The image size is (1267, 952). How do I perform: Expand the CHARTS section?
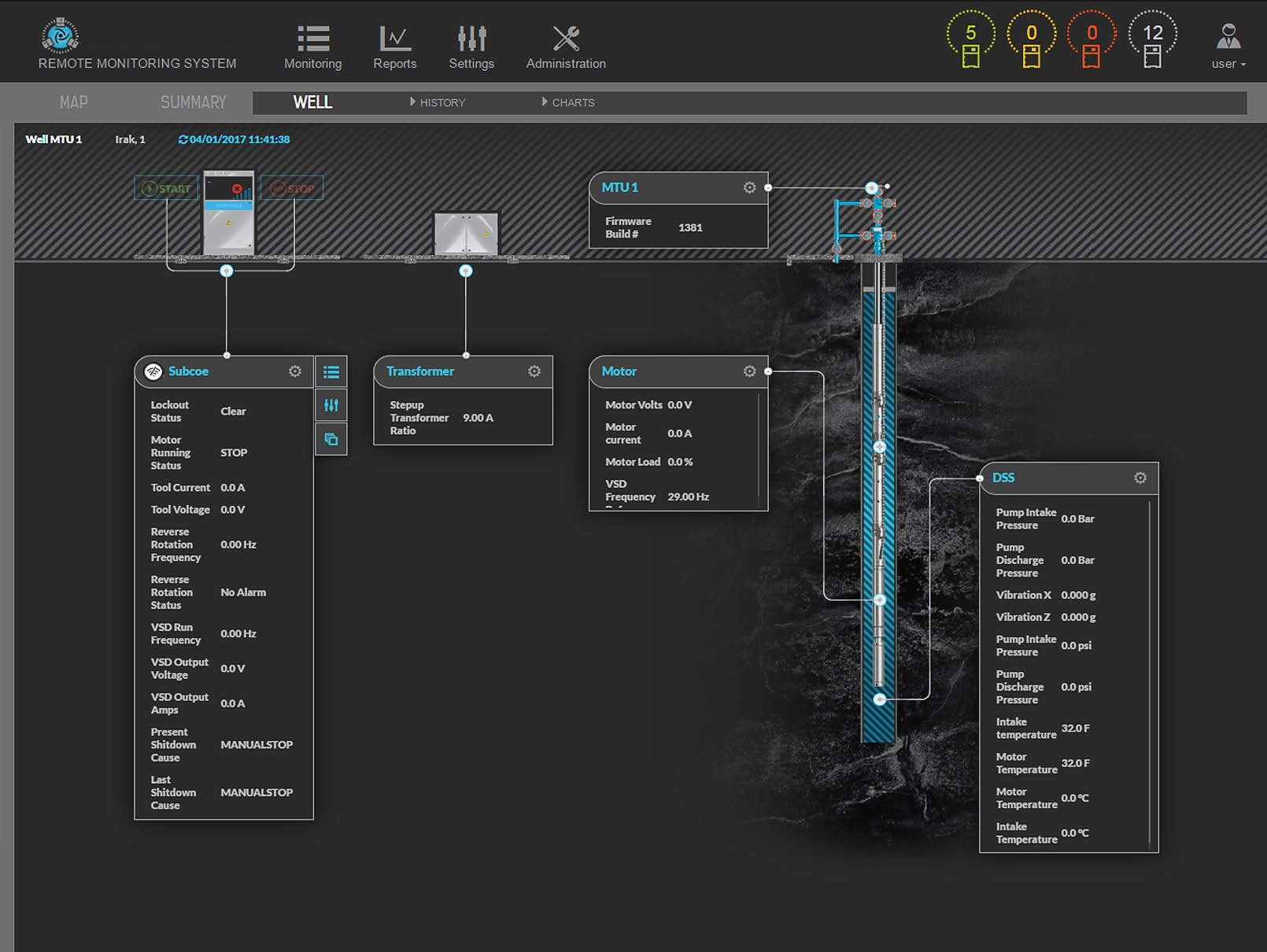click(x=568, y=102)
